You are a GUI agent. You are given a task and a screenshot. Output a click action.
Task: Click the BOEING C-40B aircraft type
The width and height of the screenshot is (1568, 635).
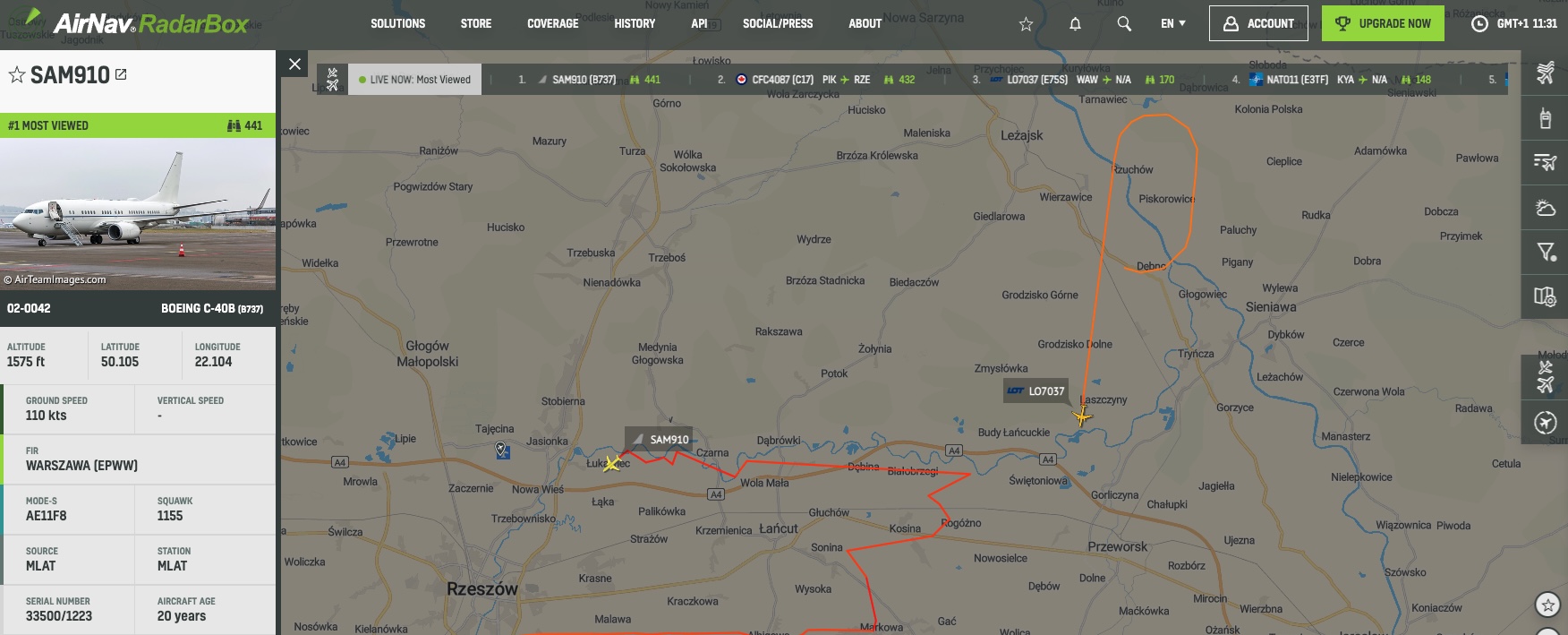click(x=212, y=308)
